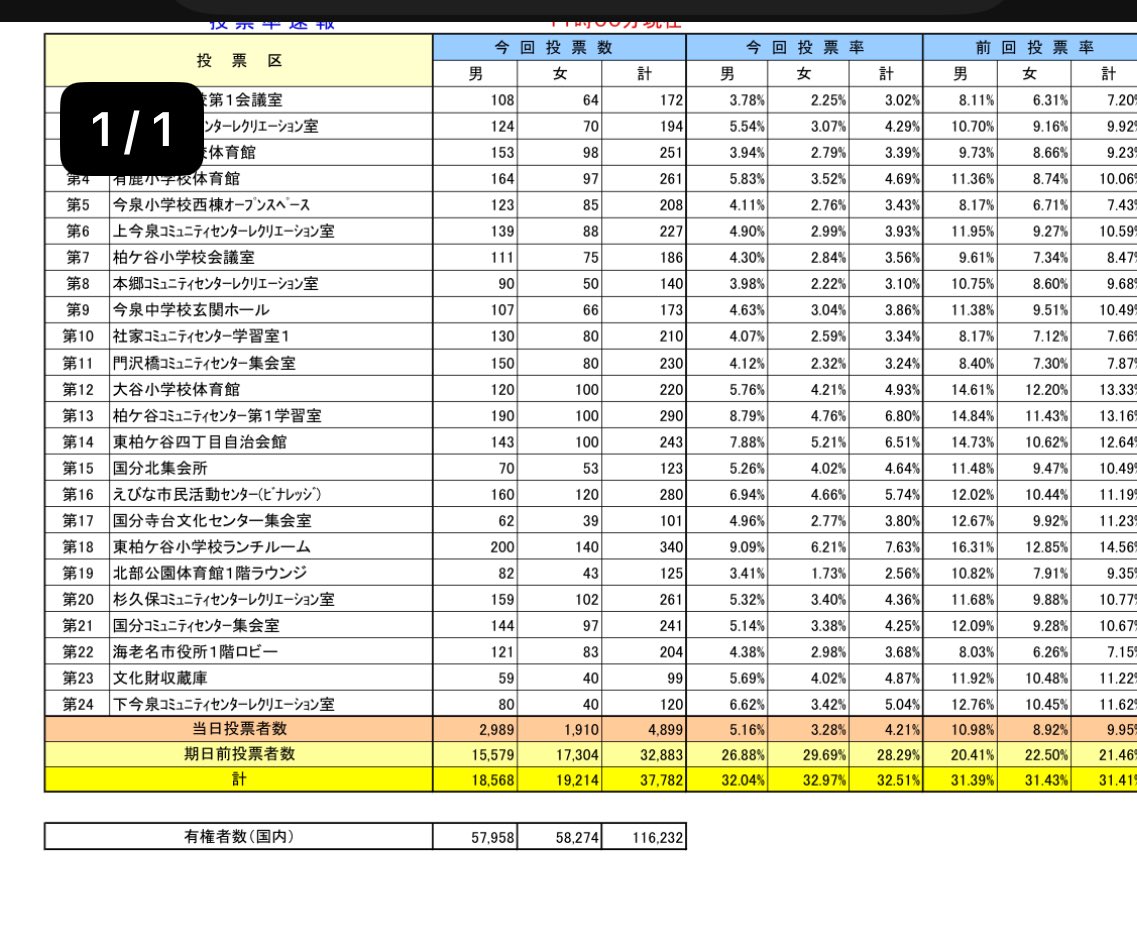Click the 2,989 same-day male votes cell
The height and width of the screenshot is (928, 1137).
[x=476, y=729]
